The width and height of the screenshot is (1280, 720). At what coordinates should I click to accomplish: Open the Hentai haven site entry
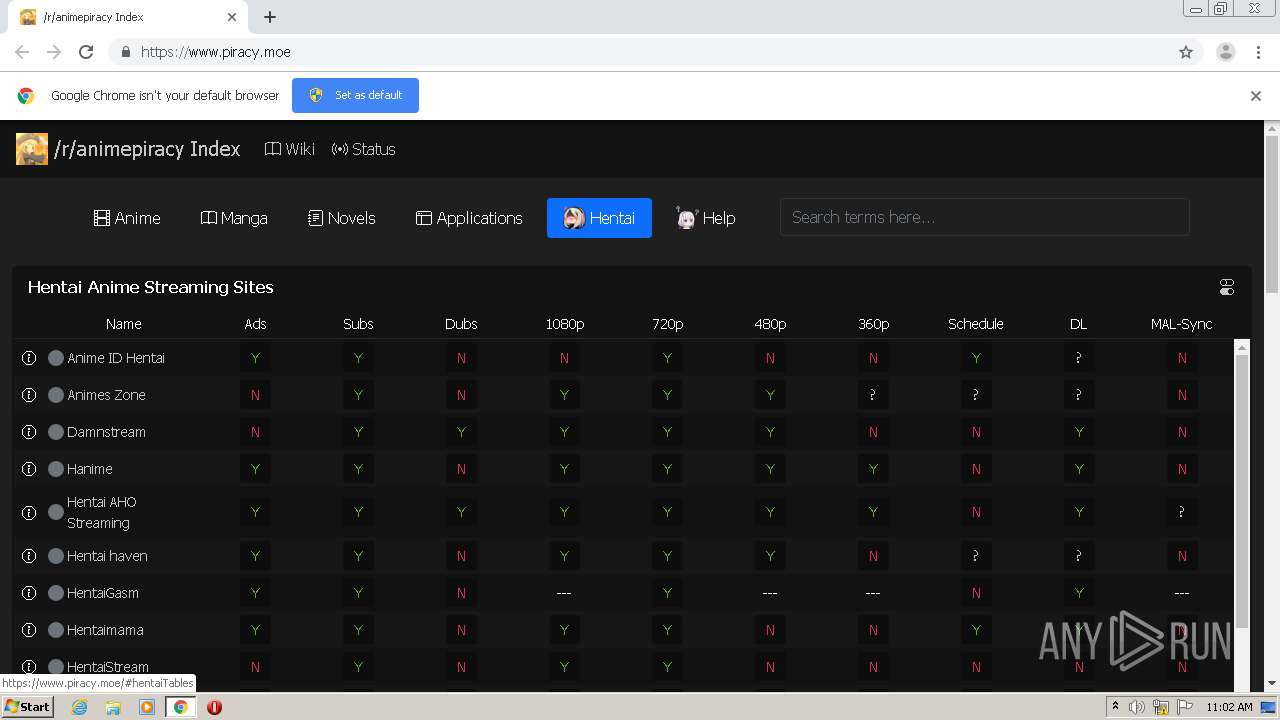tap(107, 556)
